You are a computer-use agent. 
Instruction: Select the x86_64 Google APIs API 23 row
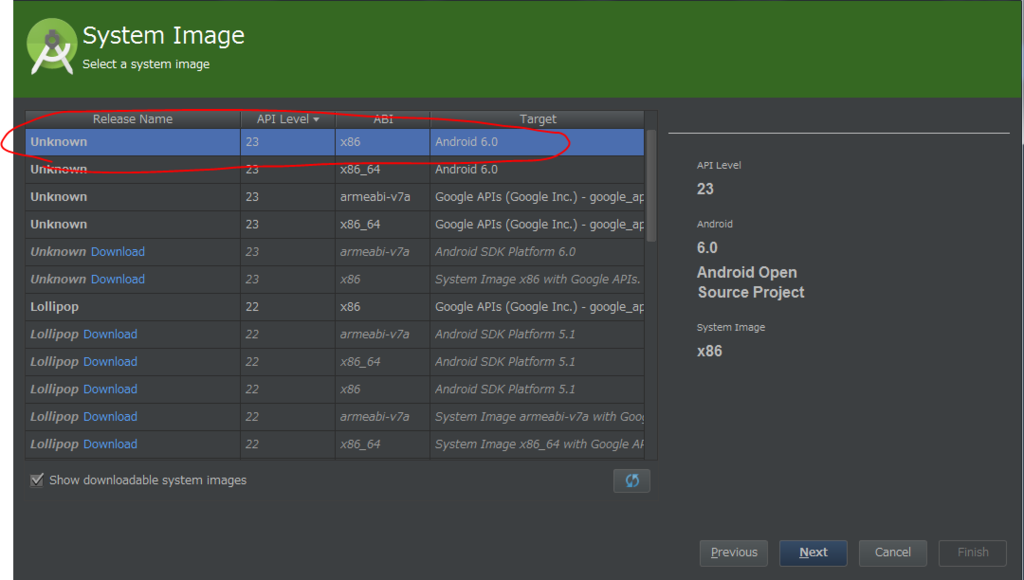coord(335,224)
